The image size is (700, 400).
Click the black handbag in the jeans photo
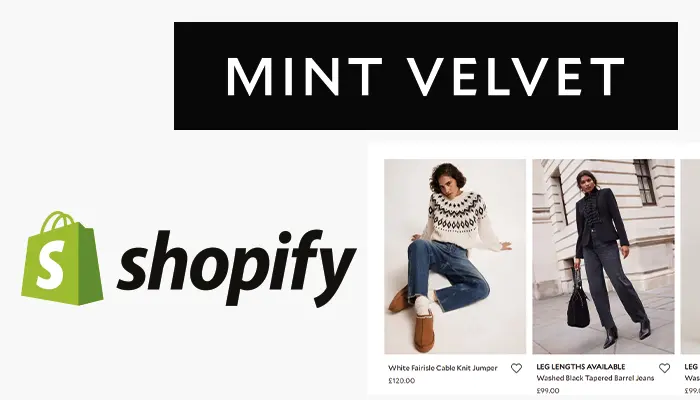click(579, 299)
